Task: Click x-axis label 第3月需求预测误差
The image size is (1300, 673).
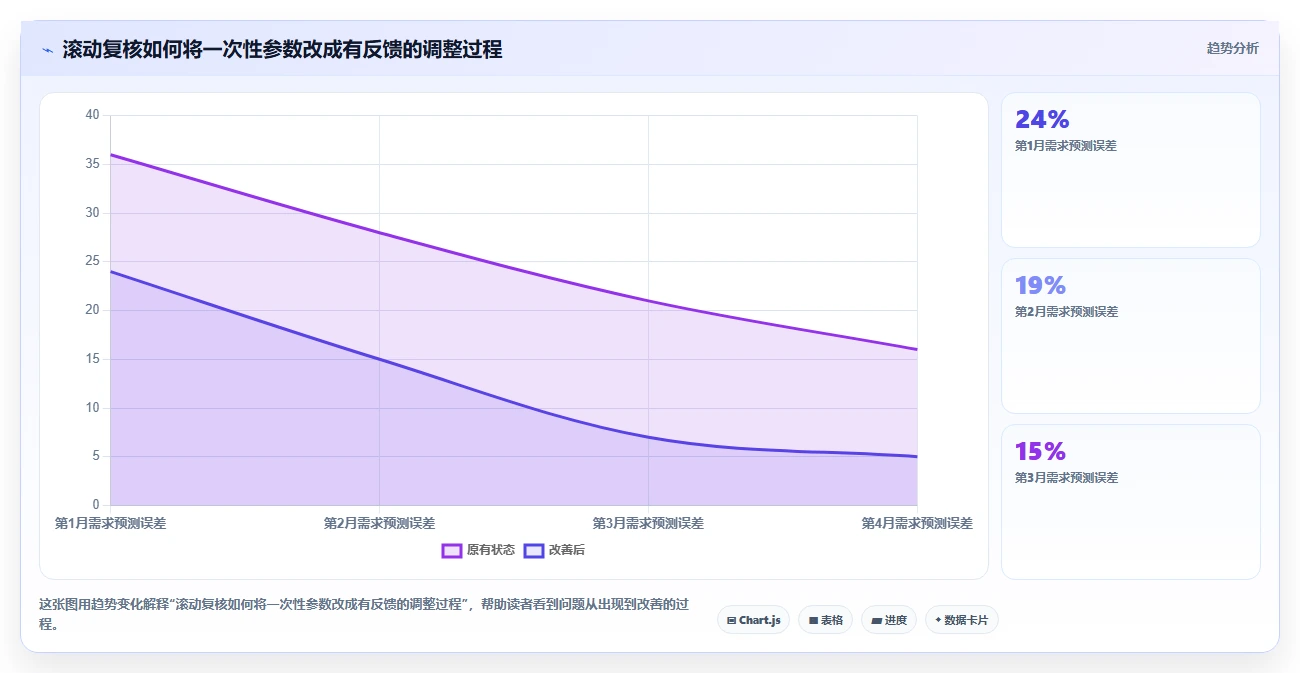Action: [x=648, y=523]
